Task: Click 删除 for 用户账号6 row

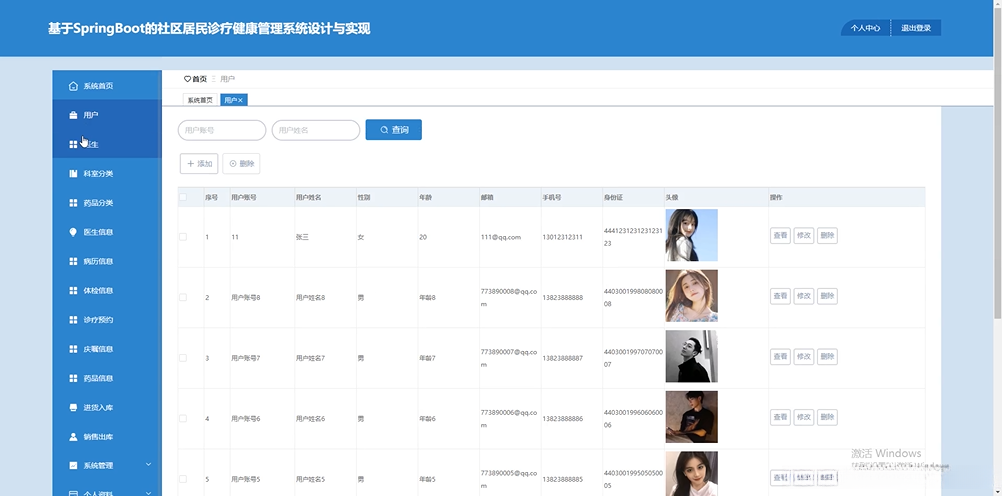Action: tap(827, 417)
